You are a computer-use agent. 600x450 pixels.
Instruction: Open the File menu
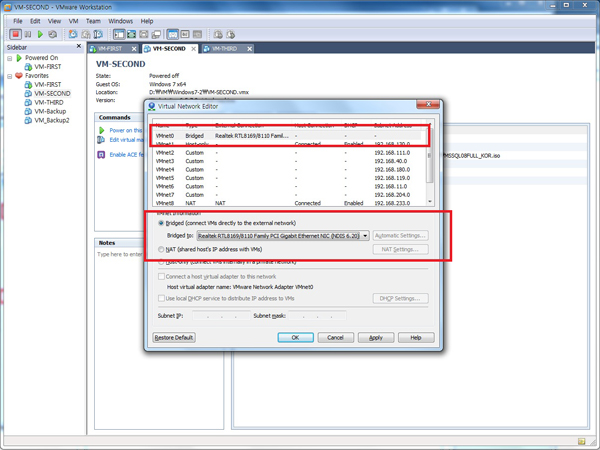pyautogui.click(x=18, y=21)
